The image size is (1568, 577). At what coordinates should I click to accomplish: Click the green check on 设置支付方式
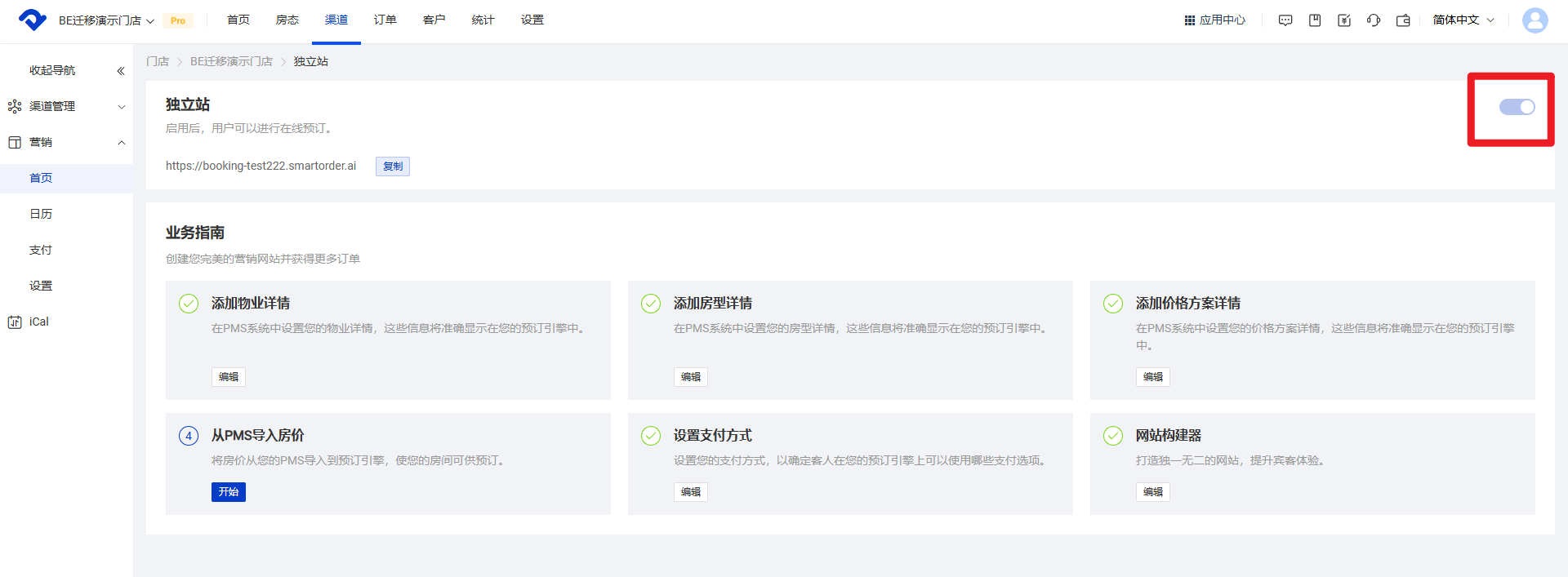pos(651,436)
